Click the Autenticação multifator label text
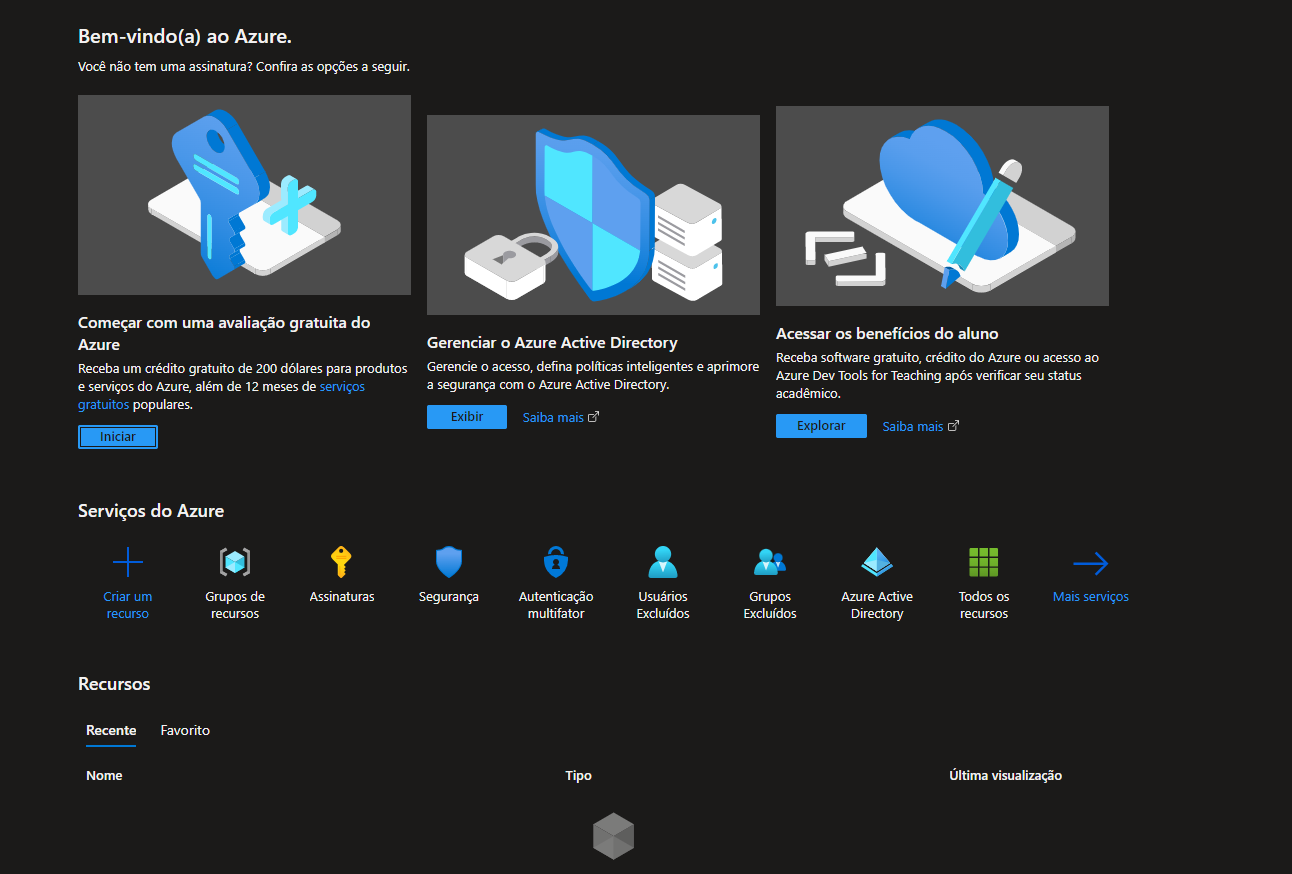 click(x=556, y=605)
